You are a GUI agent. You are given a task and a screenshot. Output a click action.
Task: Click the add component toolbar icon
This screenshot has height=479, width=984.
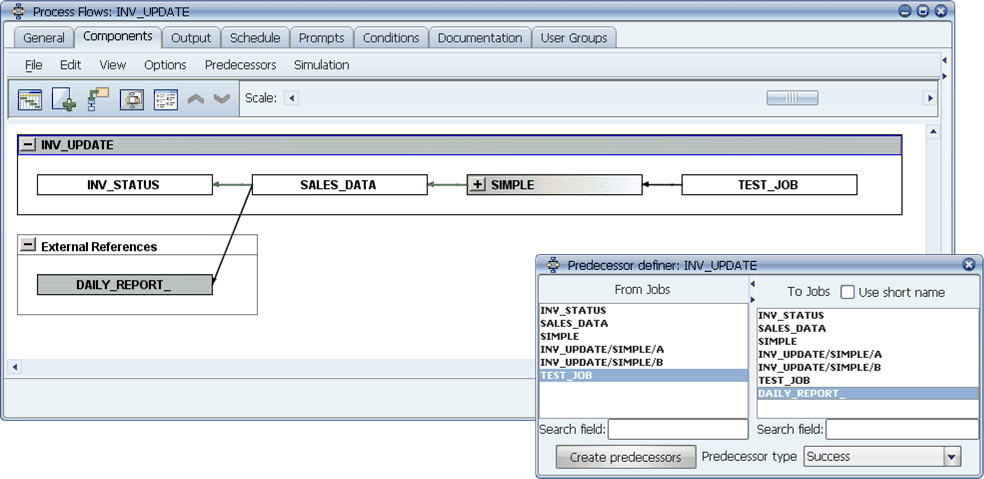tap(64, 99)
